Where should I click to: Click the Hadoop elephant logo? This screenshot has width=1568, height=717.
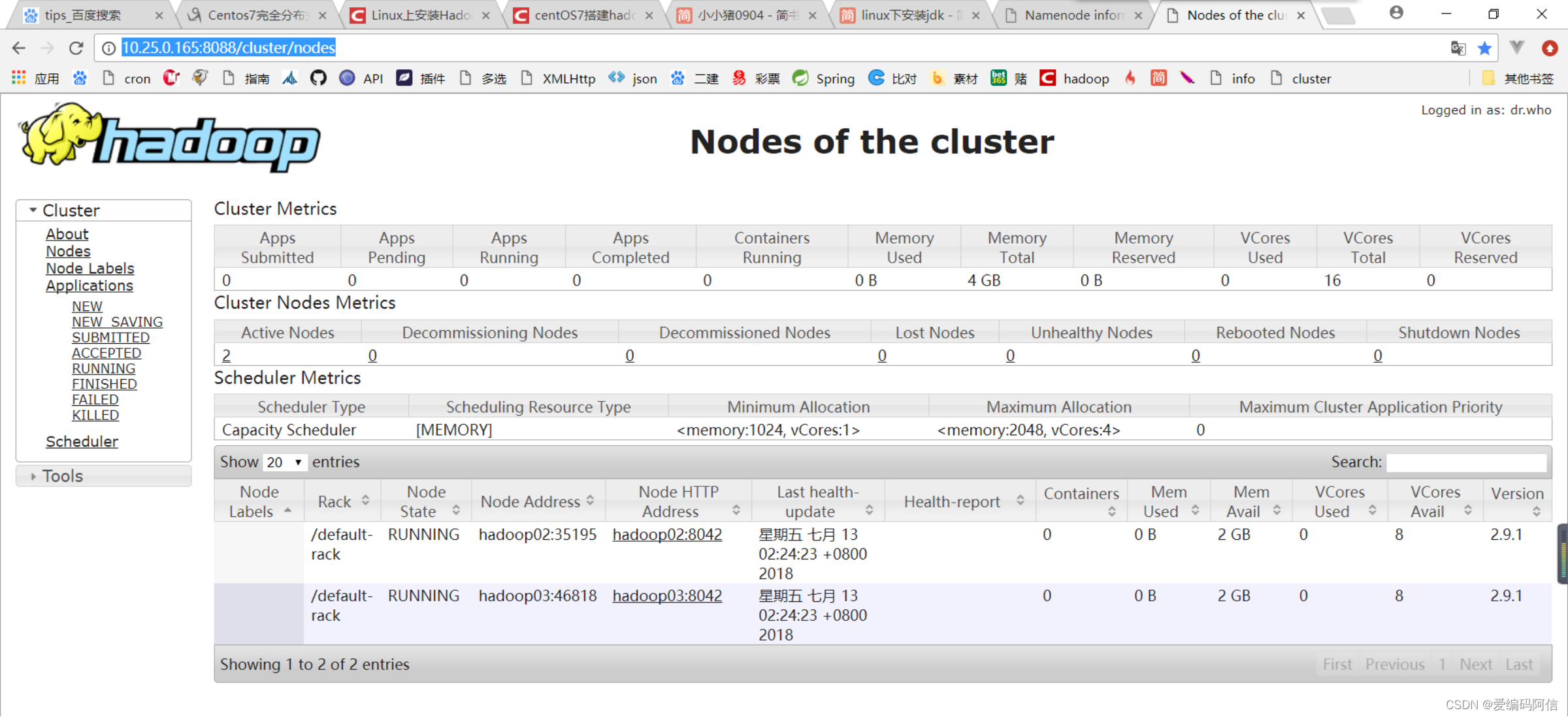[170, 137]
